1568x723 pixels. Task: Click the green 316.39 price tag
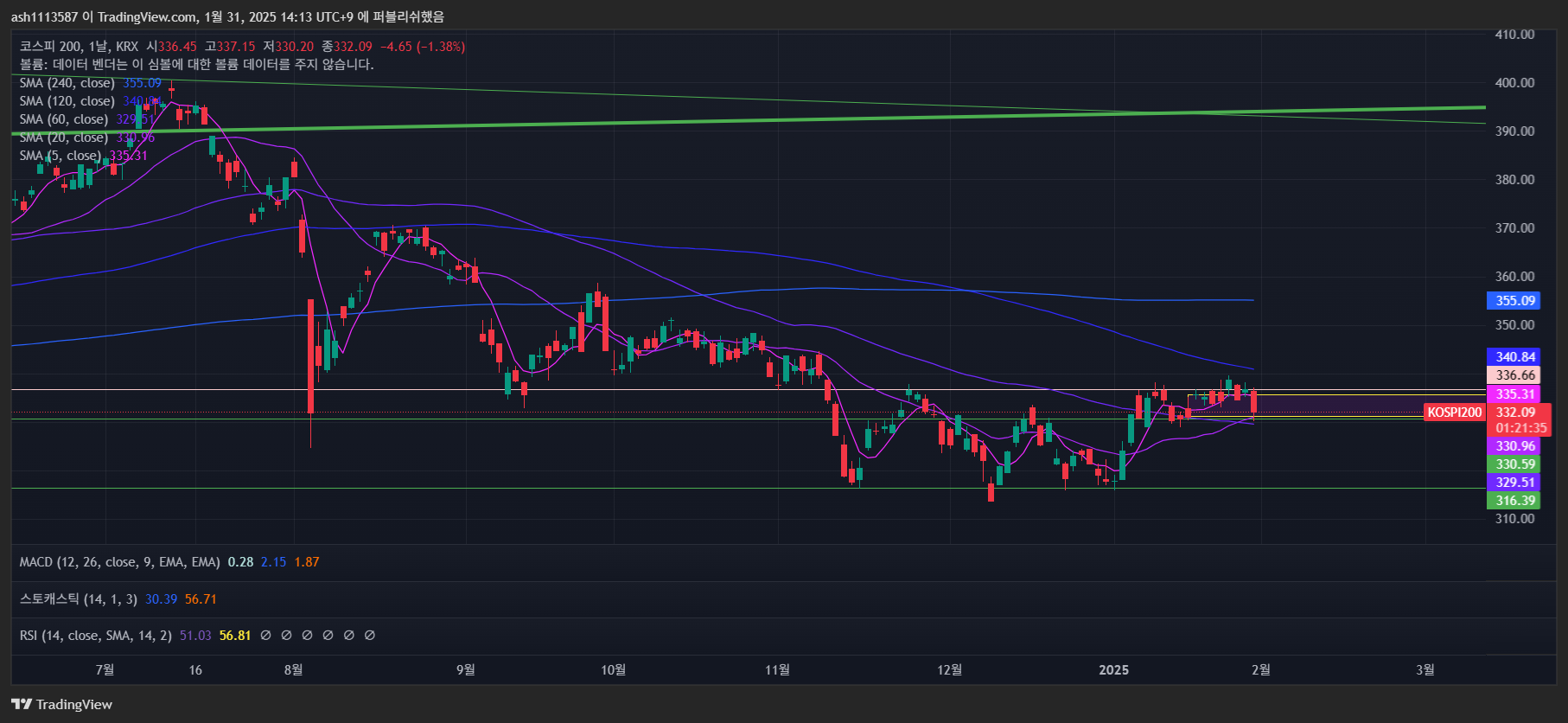coord(1515,501)
